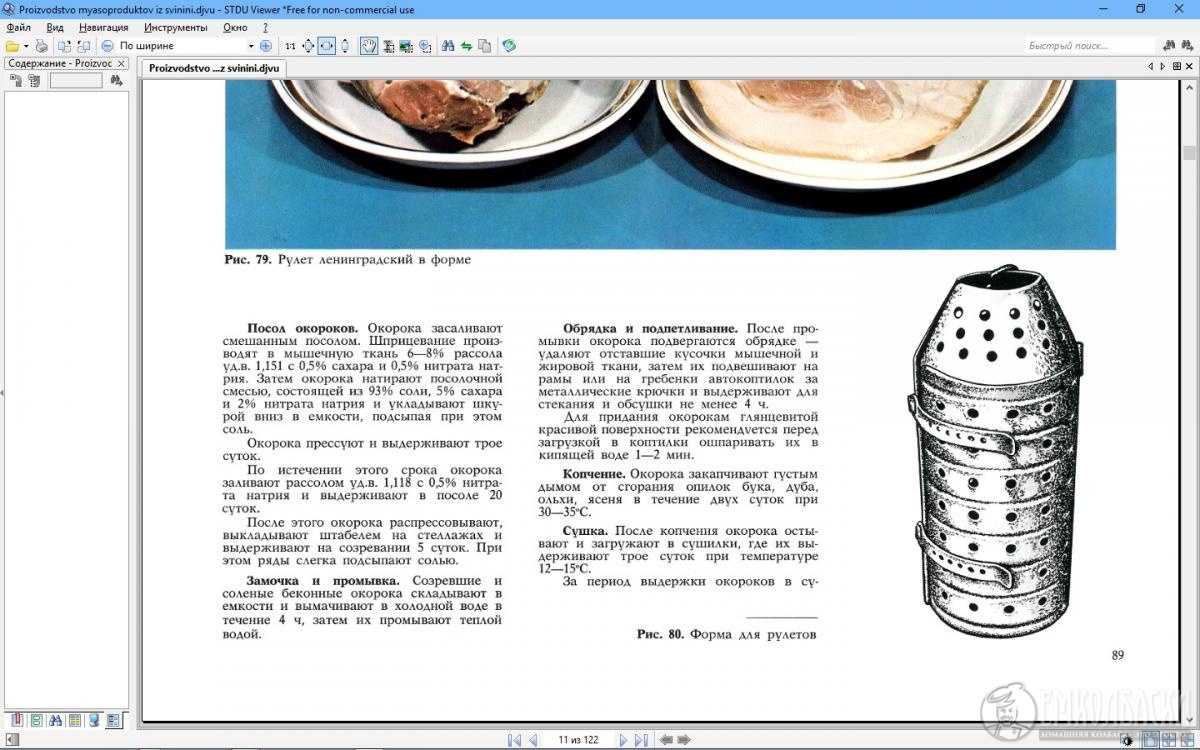The image size is (1200, 750).
Task: Open the Инструменты menu
Action: coord(176,27)
